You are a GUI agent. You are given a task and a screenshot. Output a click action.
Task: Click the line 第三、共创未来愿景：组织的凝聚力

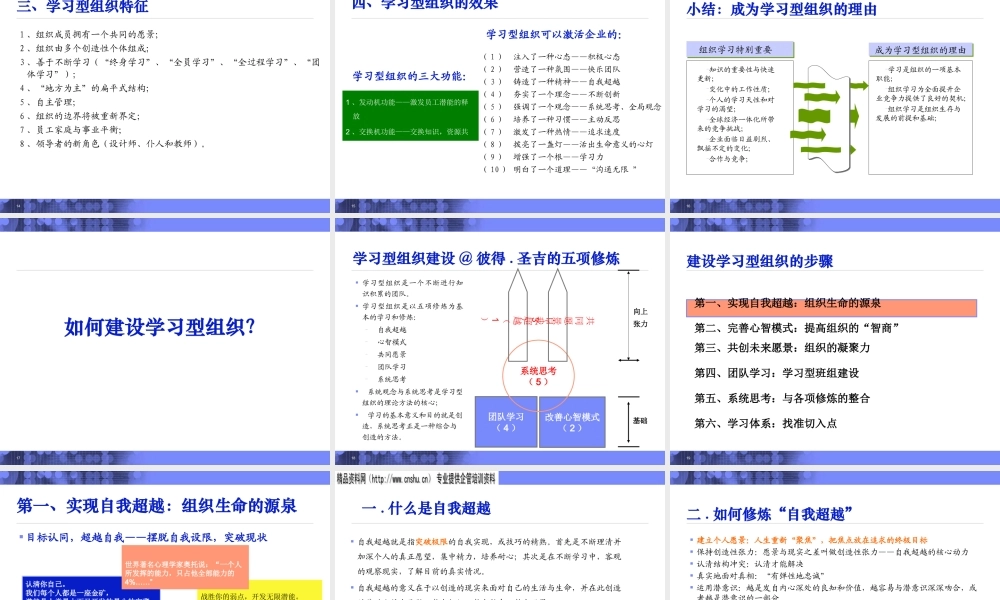coord(782,348)
